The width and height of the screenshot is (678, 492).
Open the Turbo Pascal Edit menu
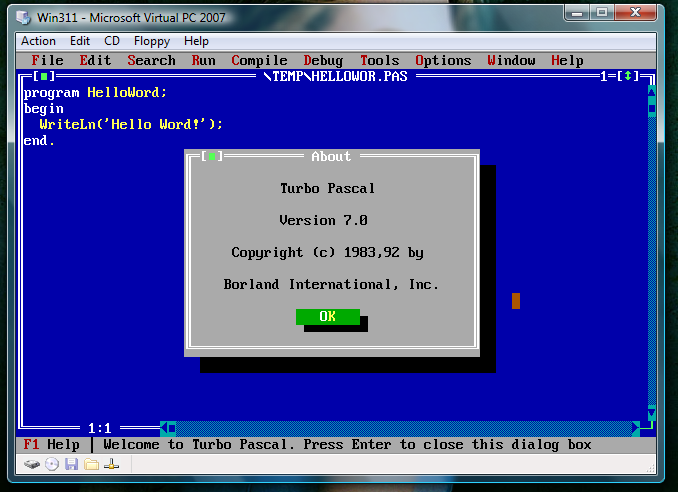95,61
